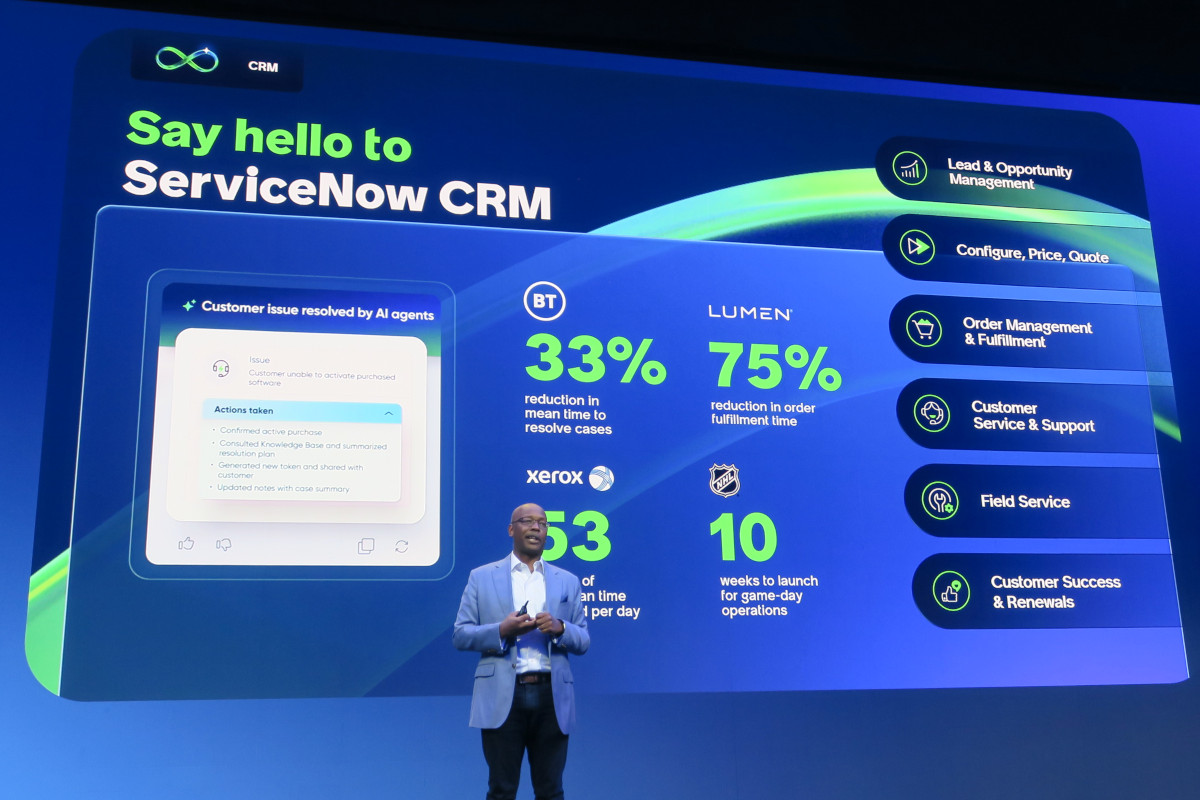The height and width of the screenshot is (800, 1200).
Task: Click the ServiceNow infinity logo icon
Action: pos(187,59)
